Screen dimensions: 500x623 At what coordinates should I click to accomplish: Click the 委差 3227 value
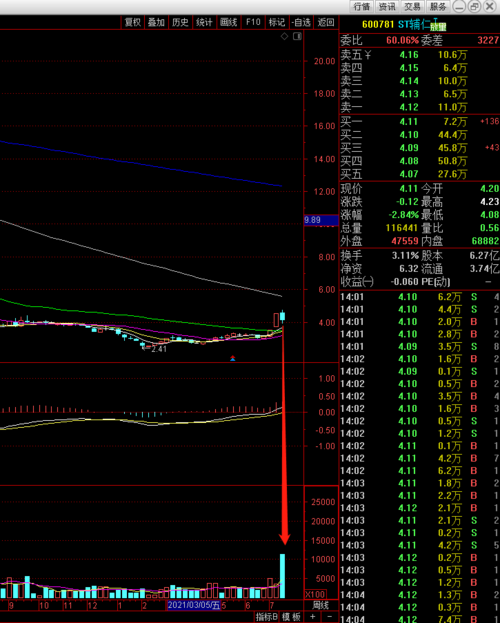[488, 40]
